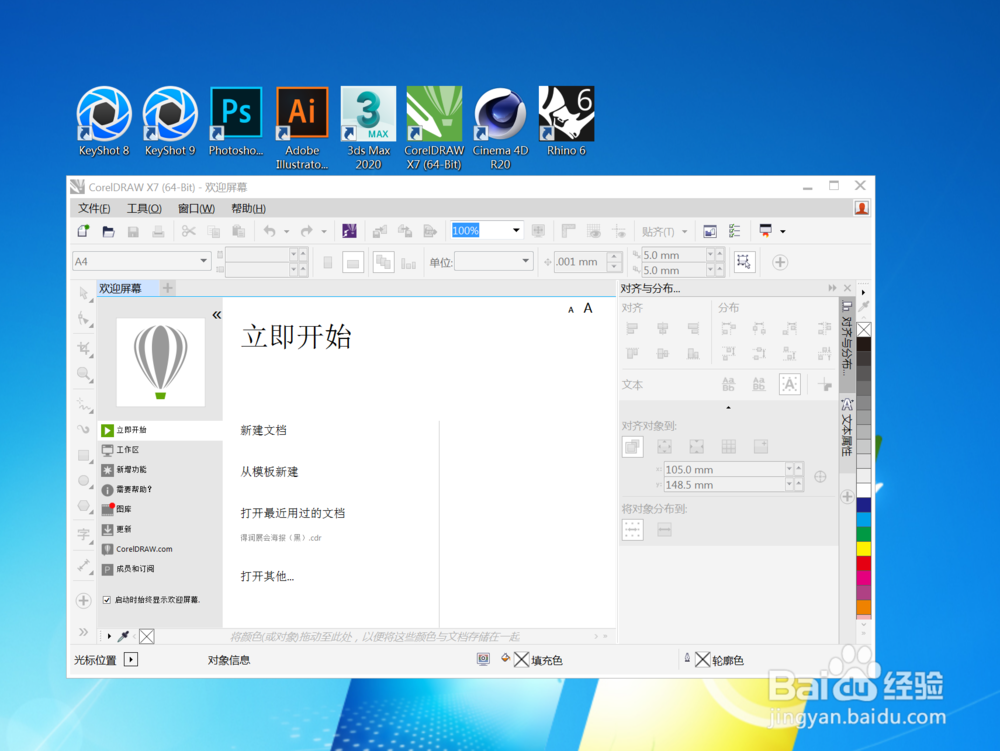Click the larger font size A button
1000x751 pixels.
(x=588, y=309)
